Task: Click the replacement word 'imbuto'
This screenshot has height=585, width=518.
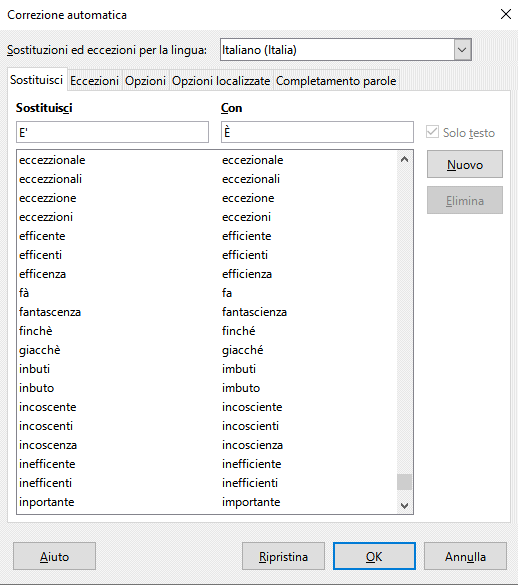Action: click(241, 388)
